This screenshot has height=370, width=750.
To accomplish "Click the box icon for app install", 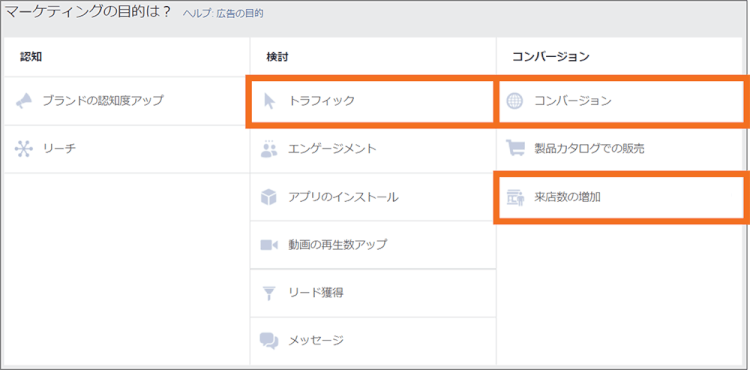I will (269, 197).
